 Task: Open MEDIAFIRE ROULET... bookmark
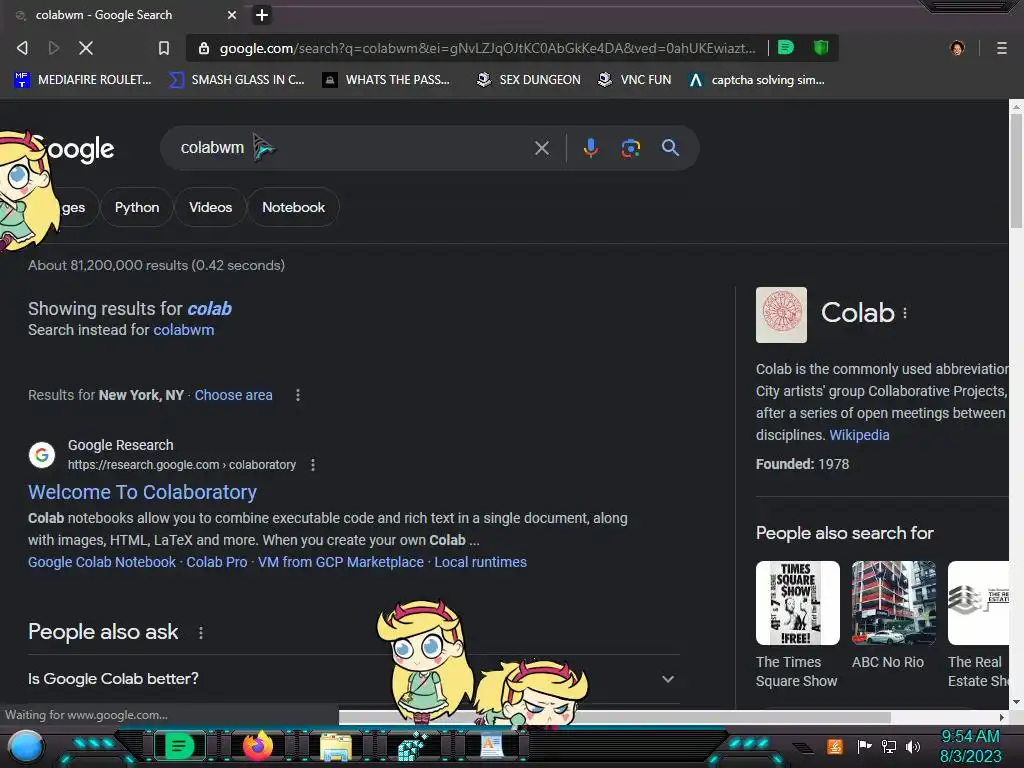83,80
